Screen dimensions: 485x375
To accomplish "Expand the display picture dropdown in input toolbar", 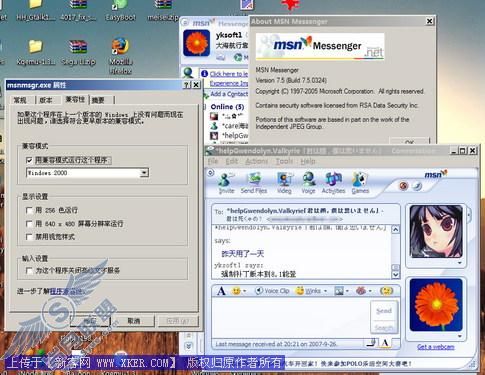I will point(347,291).
